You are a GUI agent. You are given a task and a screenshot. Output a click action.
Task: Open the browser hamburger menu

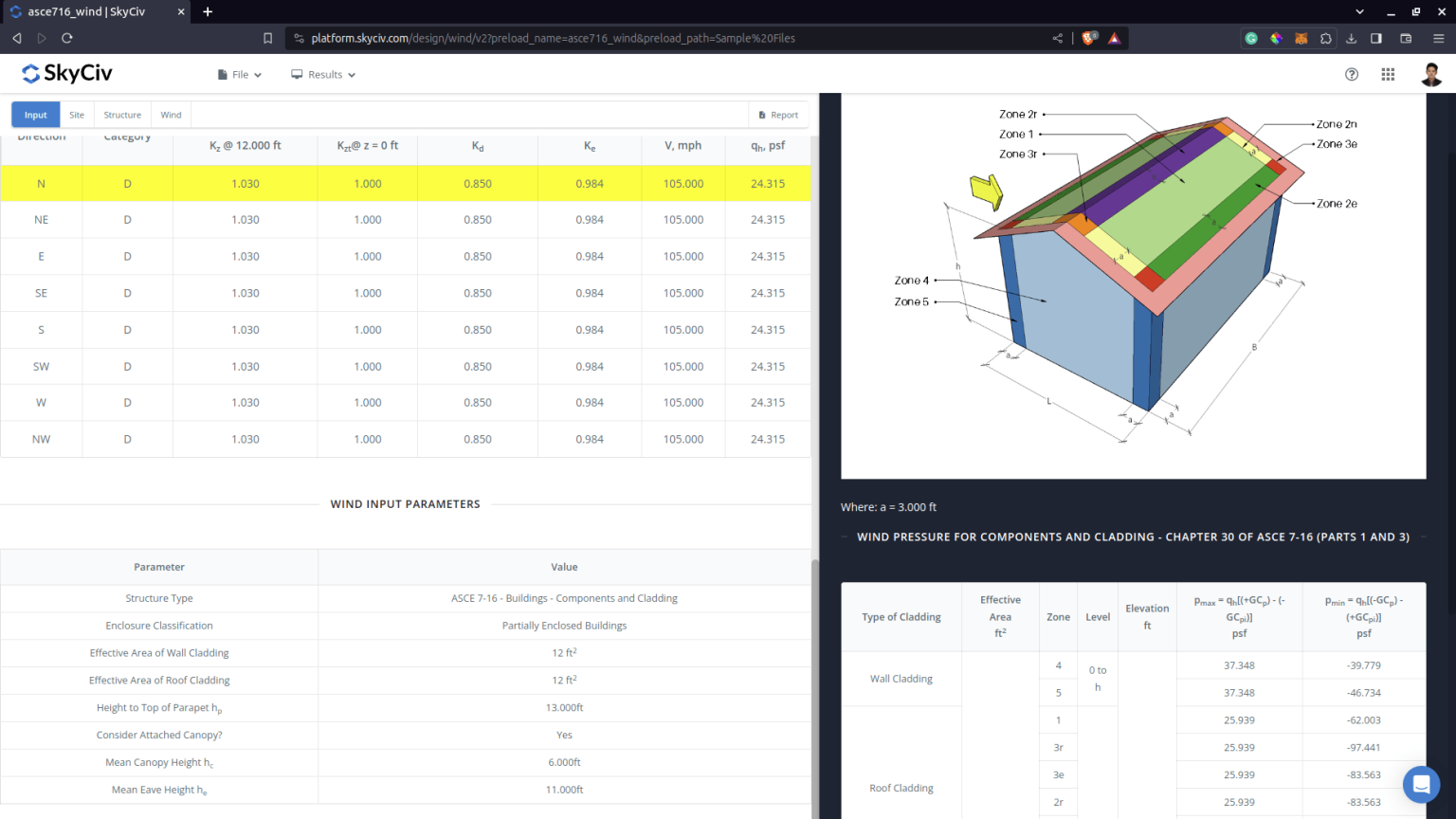point(1439,38)
